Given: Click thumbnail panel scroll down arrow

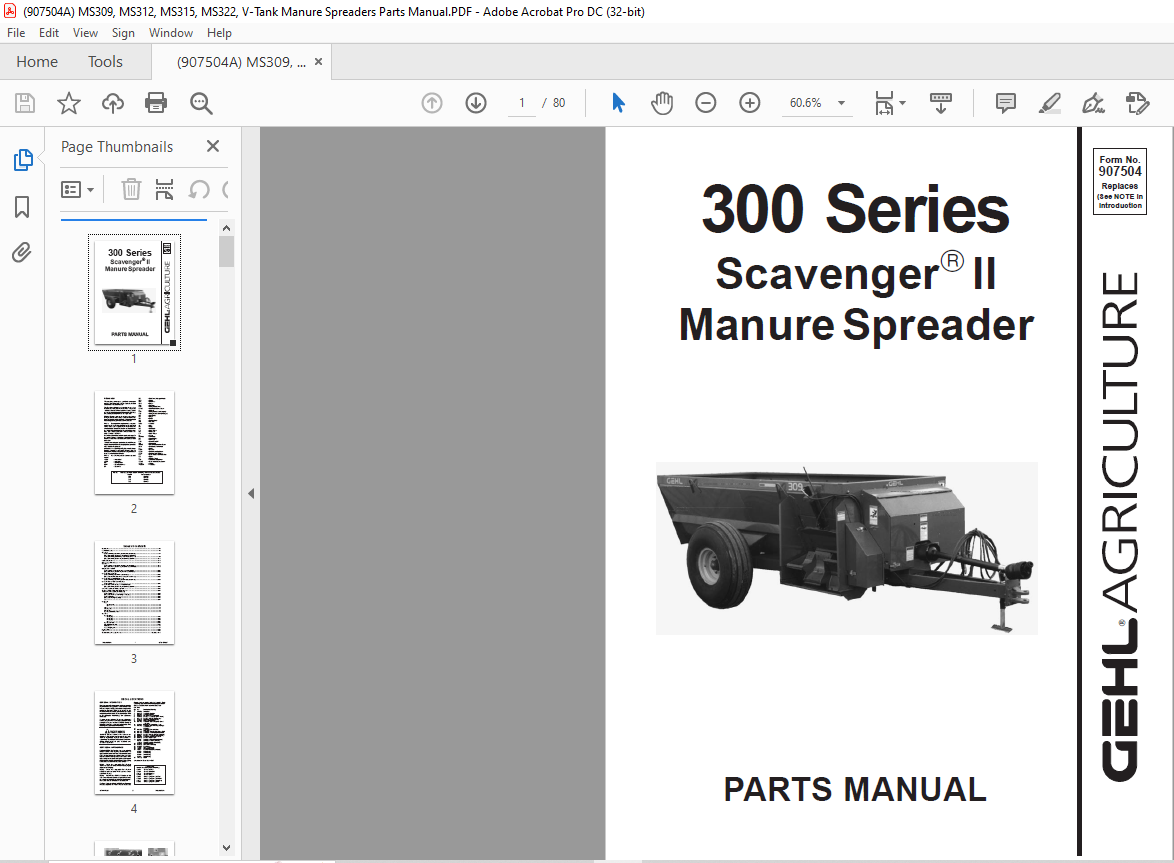Looking at the screenshot, I should coord(227,848).
